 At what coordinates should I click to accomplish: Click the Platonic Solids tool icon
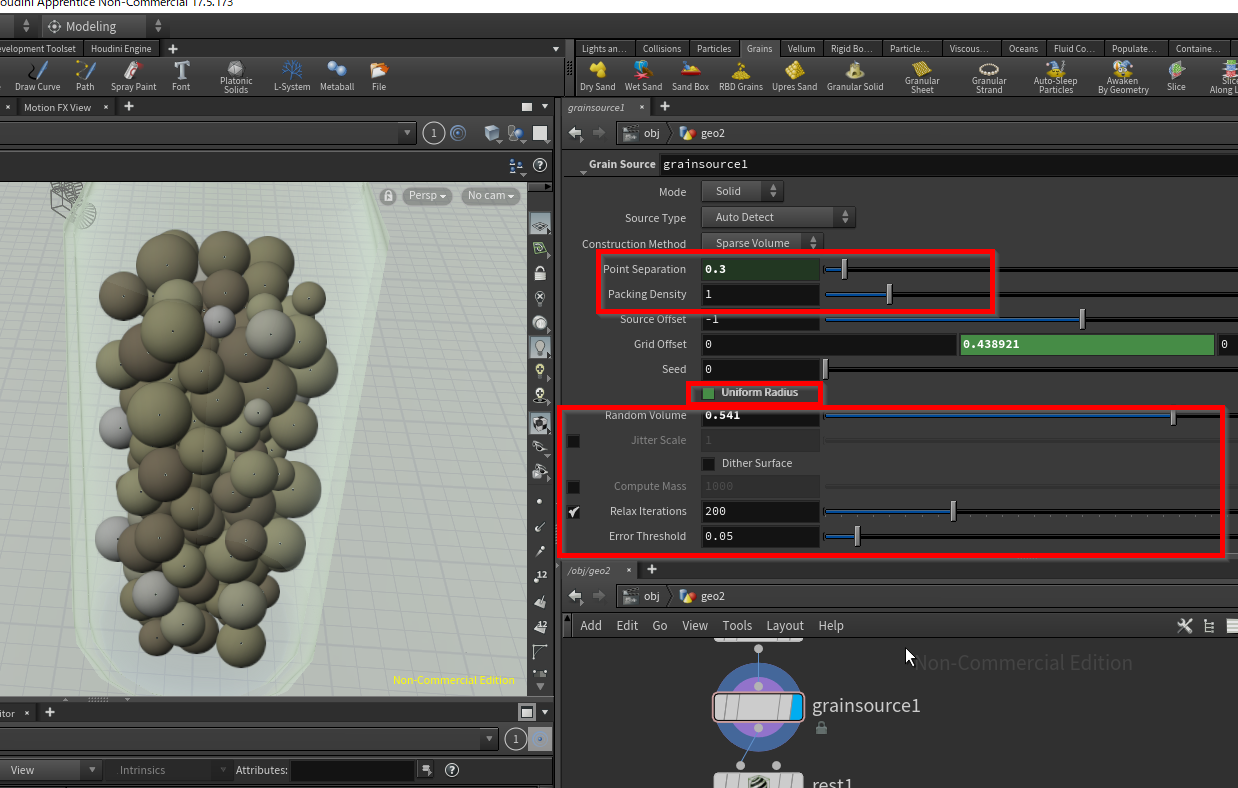[x=236, y=76]
